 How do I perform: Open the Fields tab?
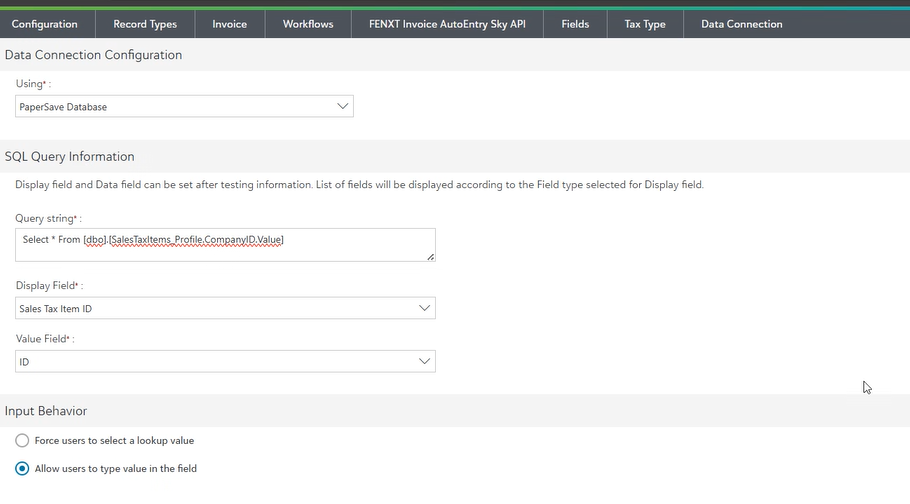coord(575,24)
